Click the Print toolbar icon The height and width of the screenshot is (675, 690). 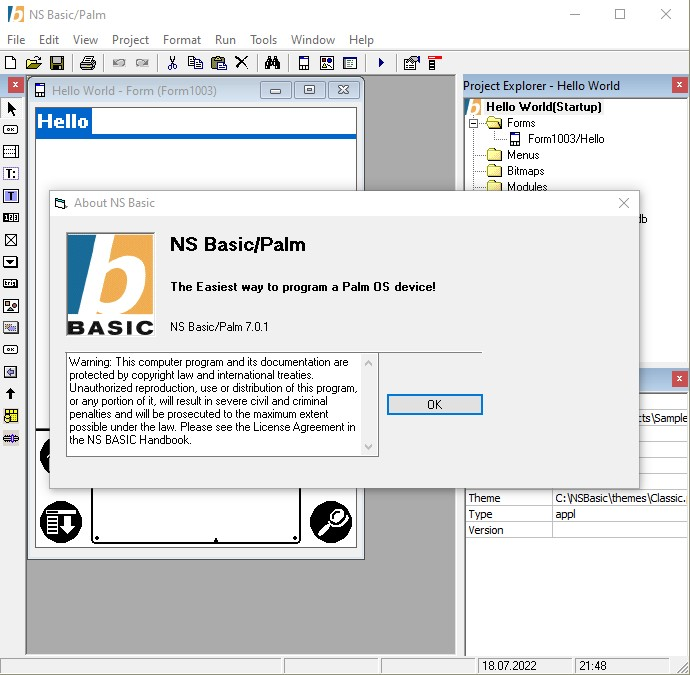pyautogui.click(x=88, y=63)
